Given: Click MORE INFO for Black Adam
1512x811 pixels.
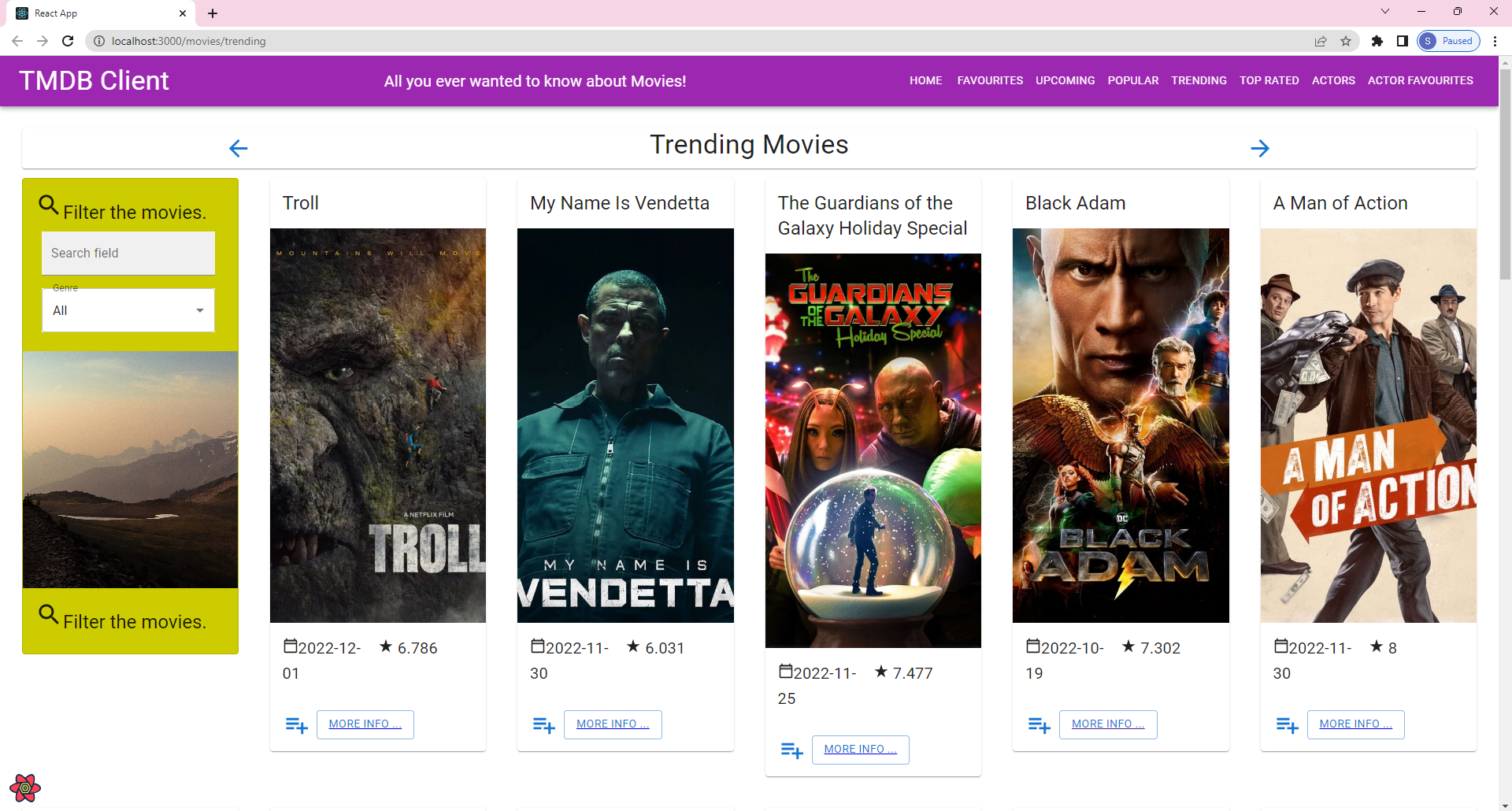Looking at the screenshot, I should click(1108, 724).
